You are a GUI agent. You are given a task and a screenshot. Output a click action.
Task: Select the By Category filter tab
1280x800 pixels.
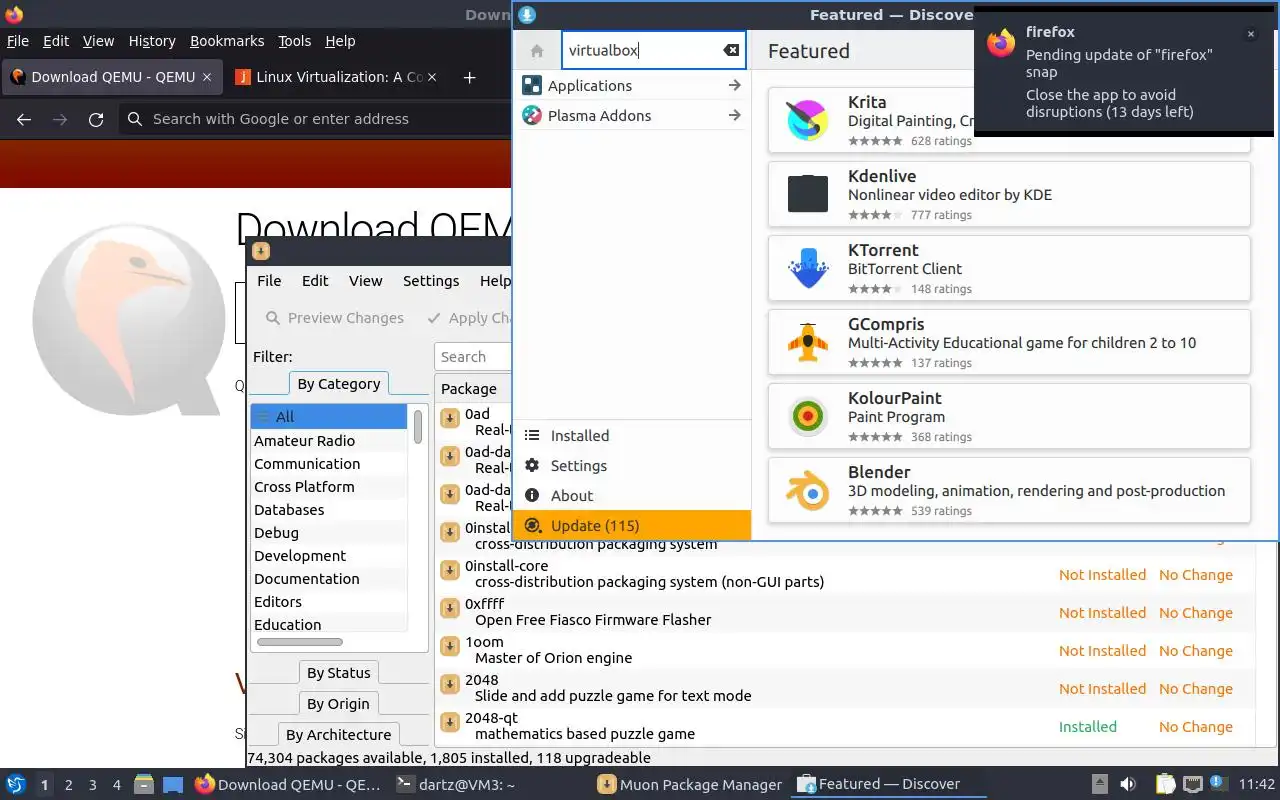click(x=339, y=384)
